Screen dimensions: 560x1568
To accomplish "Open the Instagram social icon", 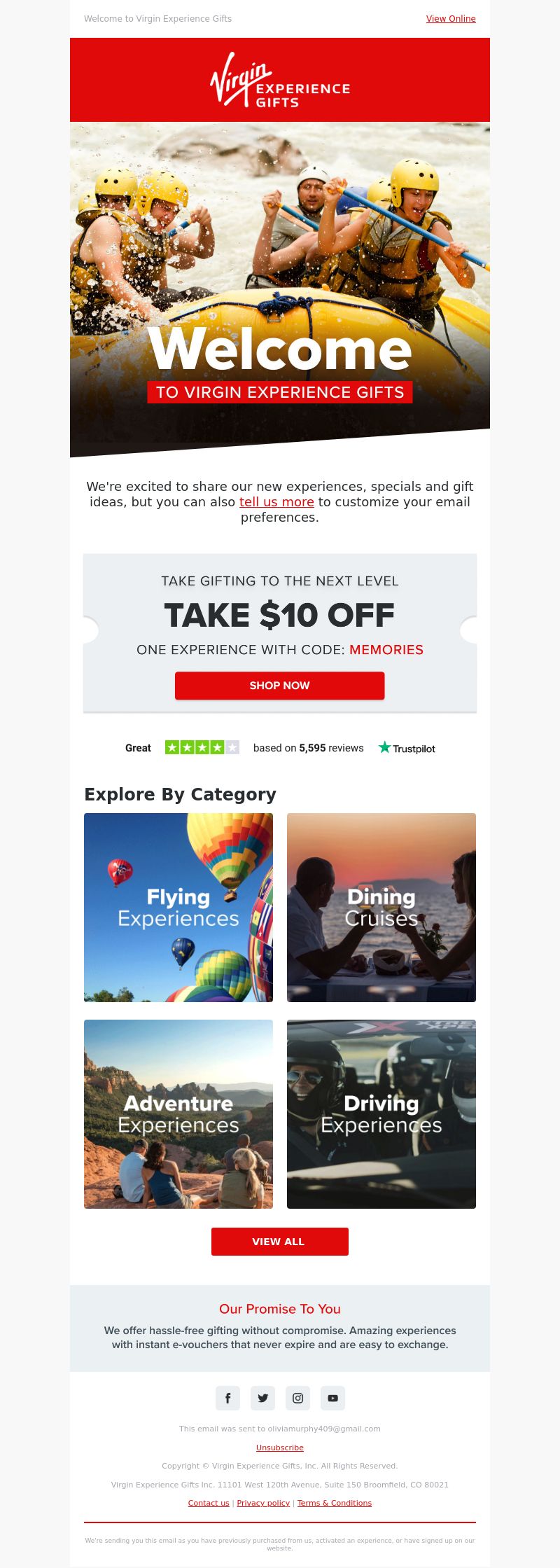I will [297, 1398].
